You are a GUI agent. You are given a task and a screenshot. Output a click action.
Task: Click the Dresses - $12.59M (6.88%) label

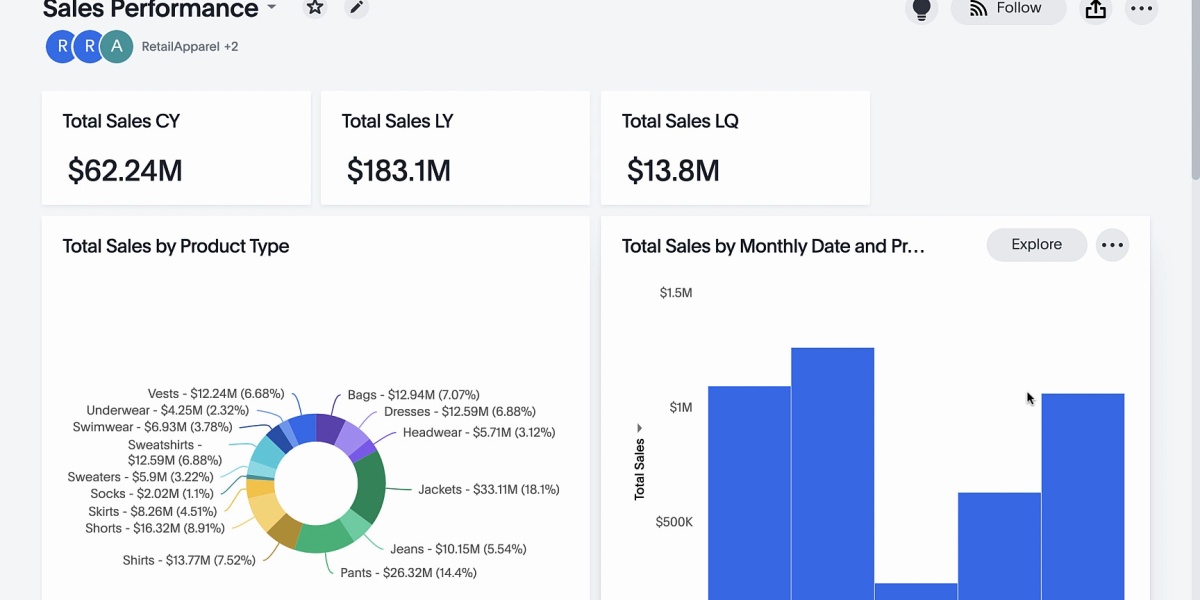click(x=460, y=411)
